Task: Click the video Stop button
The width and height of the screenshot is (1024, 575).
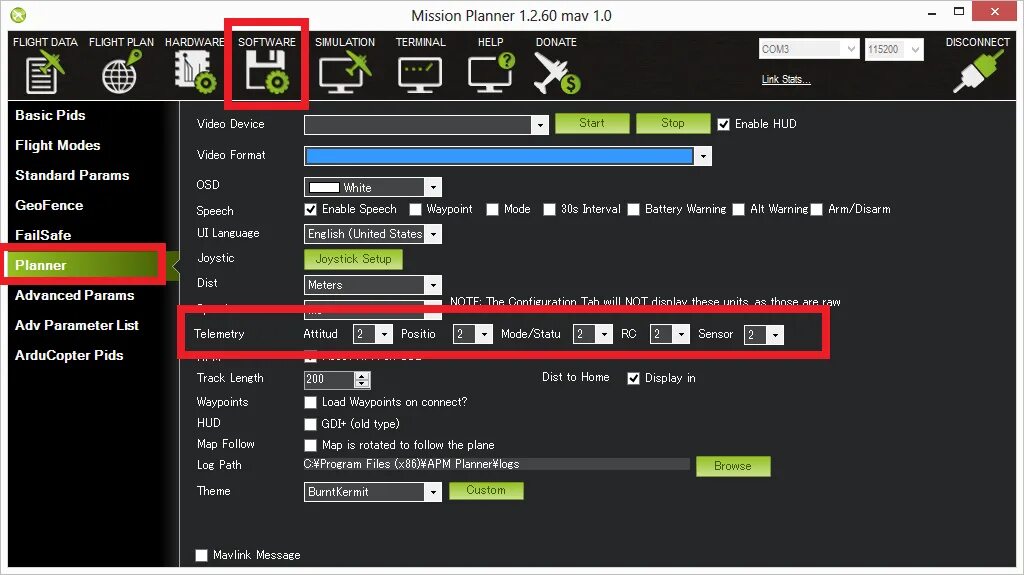Action: point(673,123)
